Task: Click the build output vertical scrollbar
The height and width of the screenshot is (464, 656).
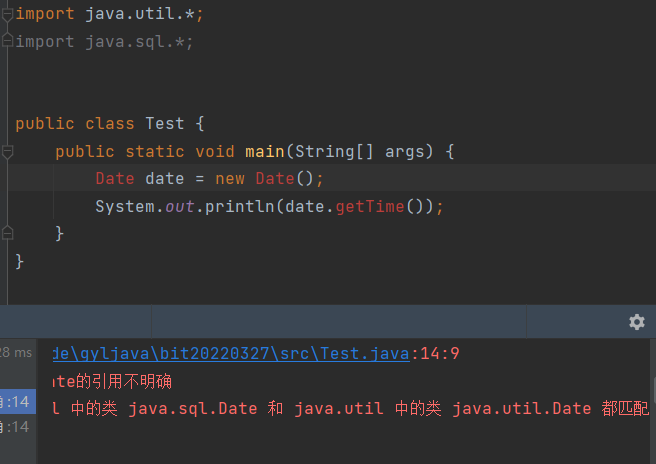Action: 653,389
